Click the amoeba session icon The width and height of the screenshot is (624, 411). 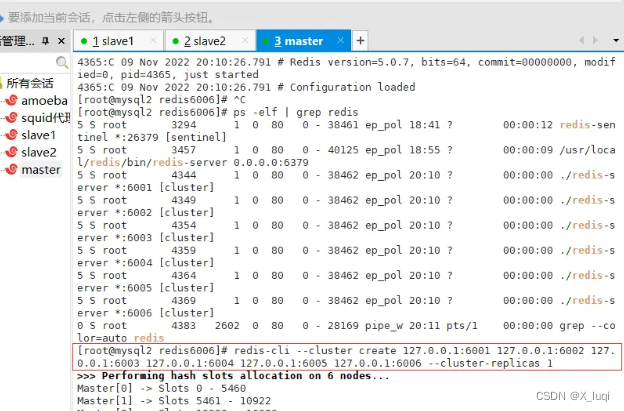pyautogui.click(x=12, y=100)
